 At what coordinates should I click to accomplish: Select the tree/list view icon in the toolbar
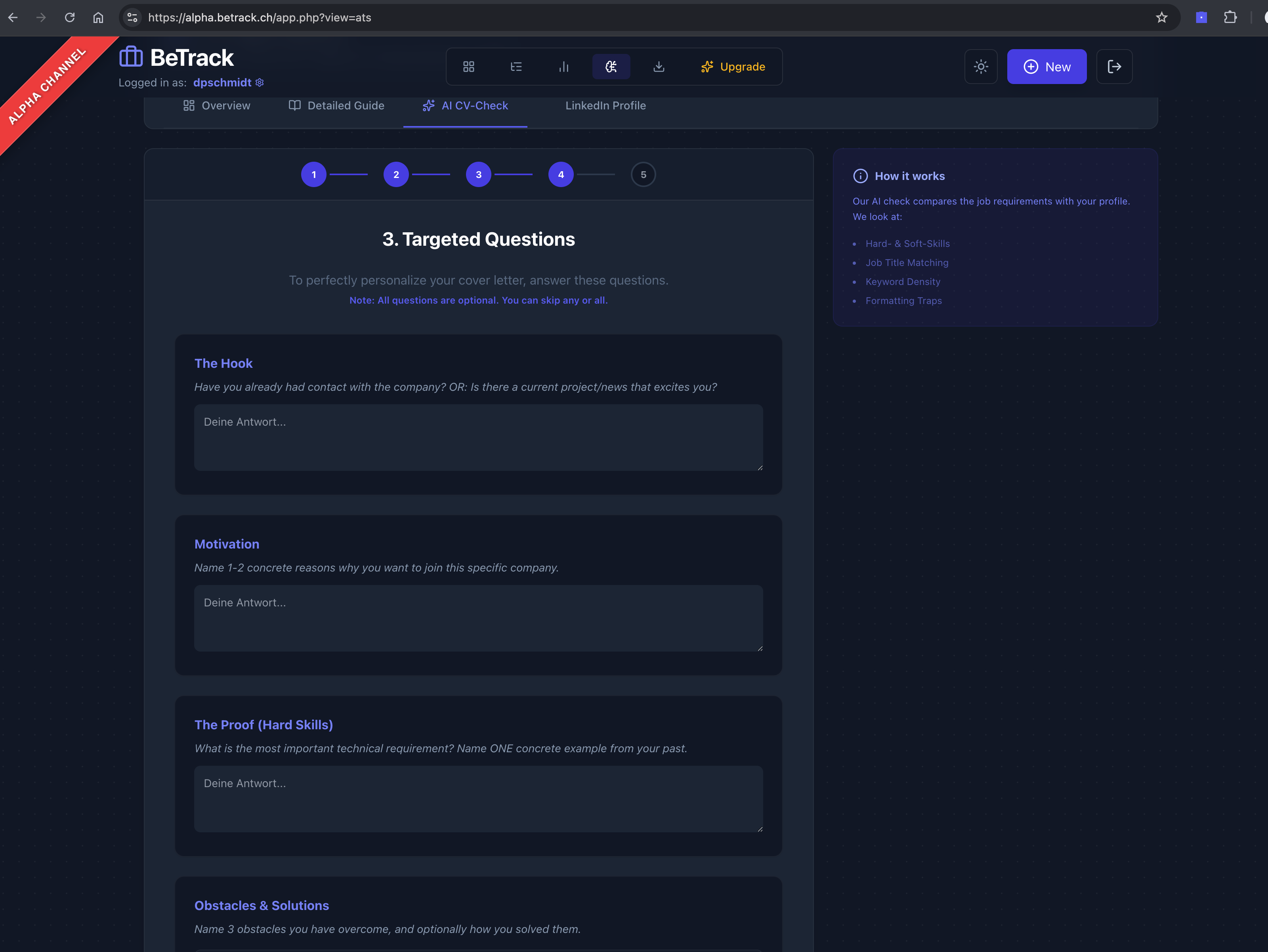(x=516, y=66)
